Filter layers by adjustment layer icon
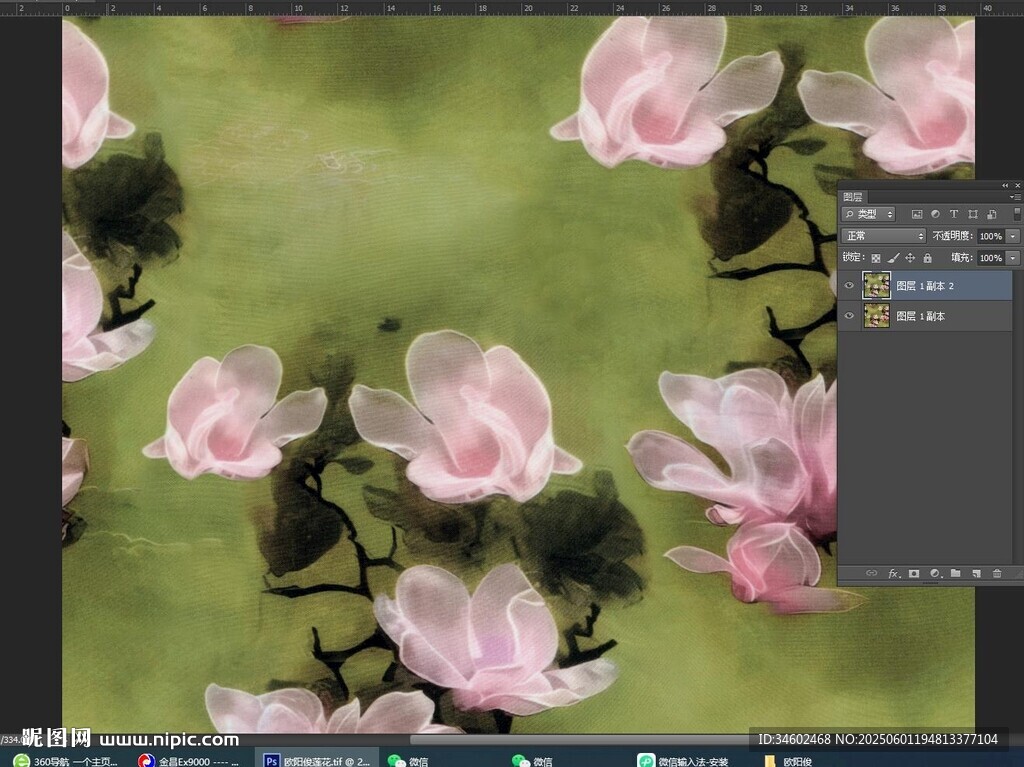 (x=935, y=214)
